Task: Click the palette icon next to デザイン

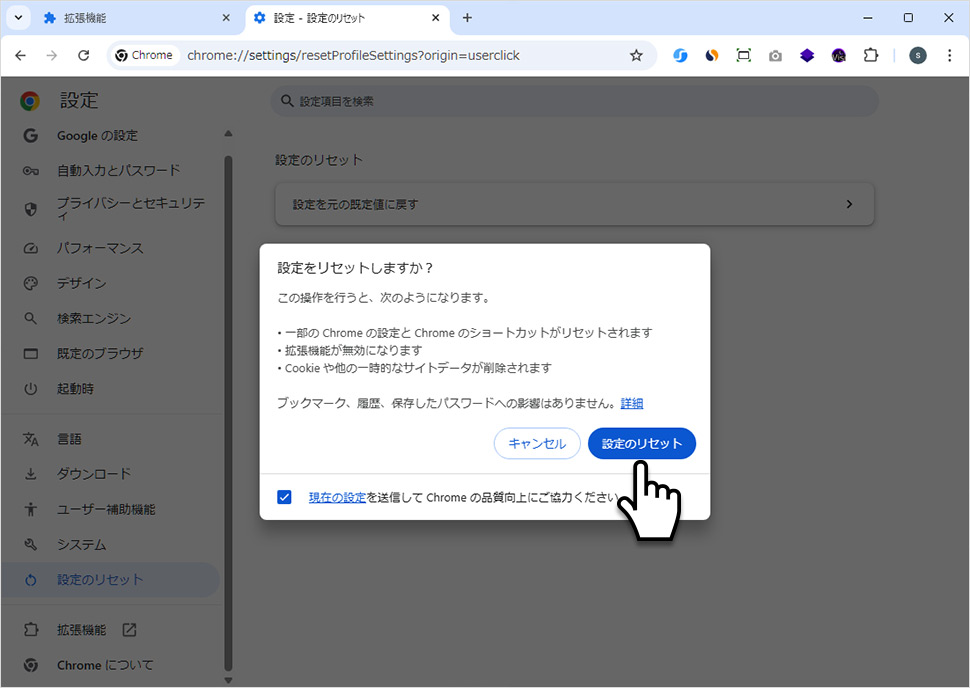Action: pos(31,283)
